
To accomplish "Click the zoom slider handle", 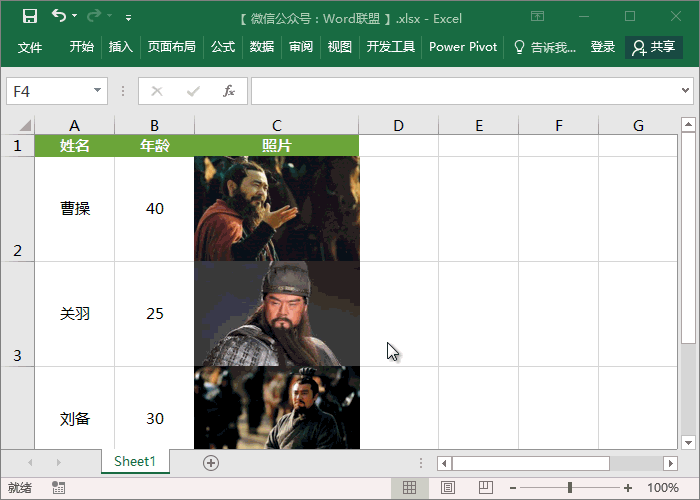I will click(x=569, y=487).
